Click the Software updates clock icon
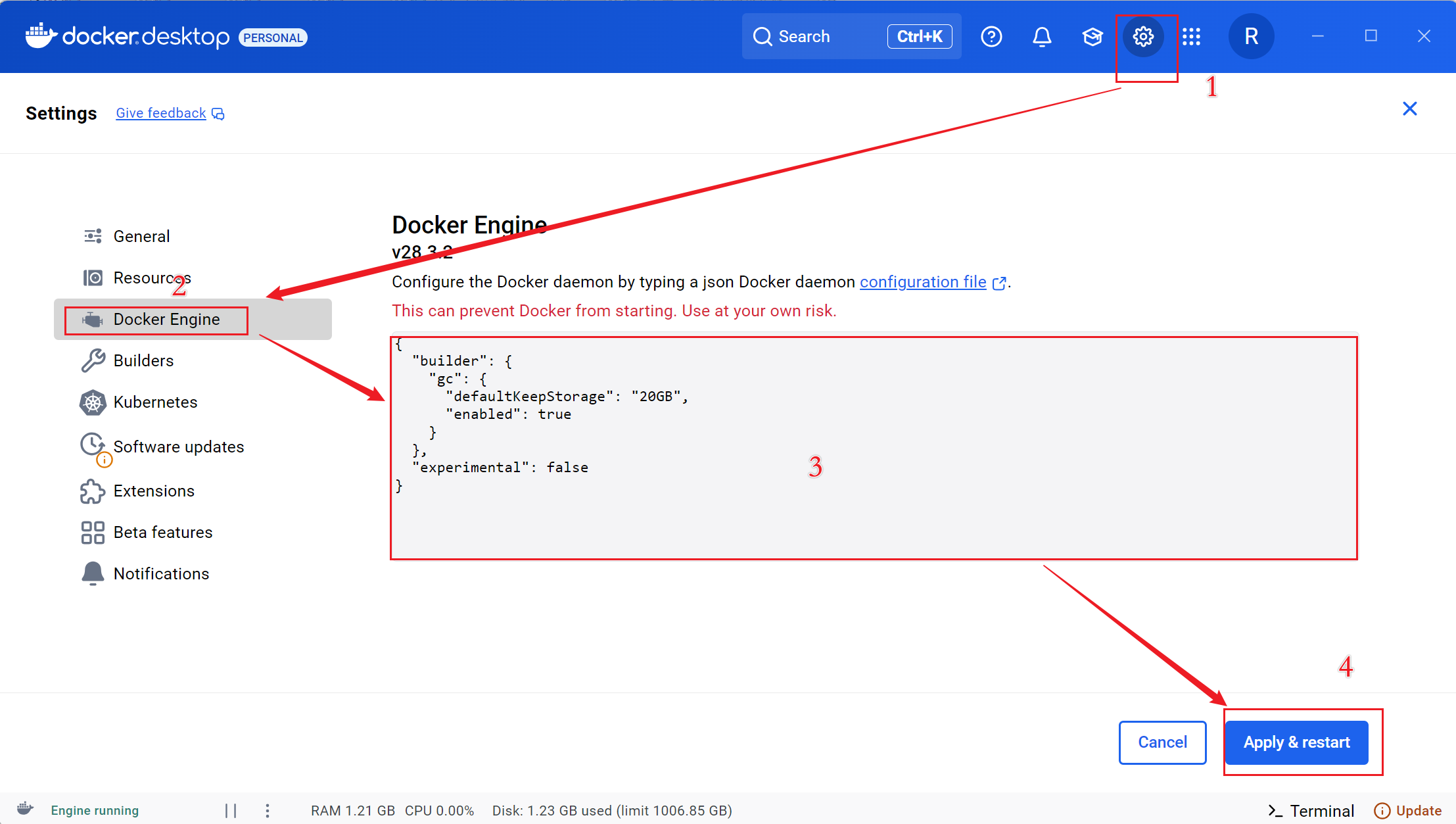The image size is (1456, 824). [x=93, y=444]
